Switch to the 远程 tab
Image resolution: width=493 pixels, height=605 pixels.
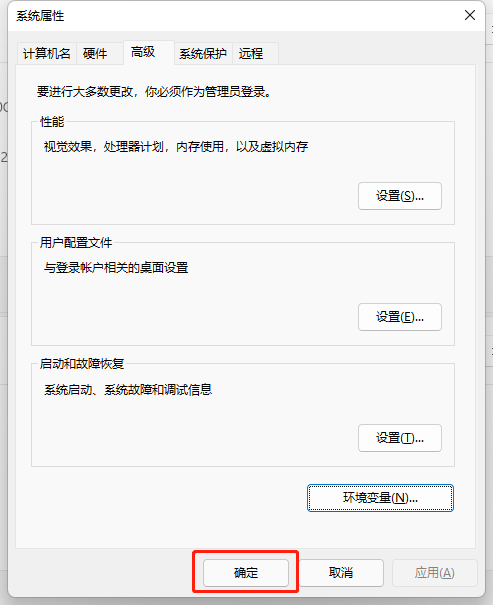[255, 53]
